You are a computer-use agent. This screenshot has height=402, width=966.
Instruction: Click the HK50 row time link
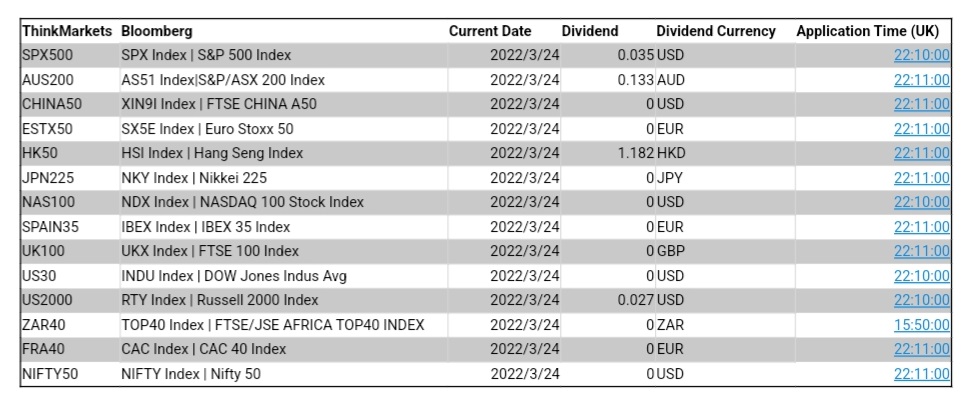click(x=921, y=153)
